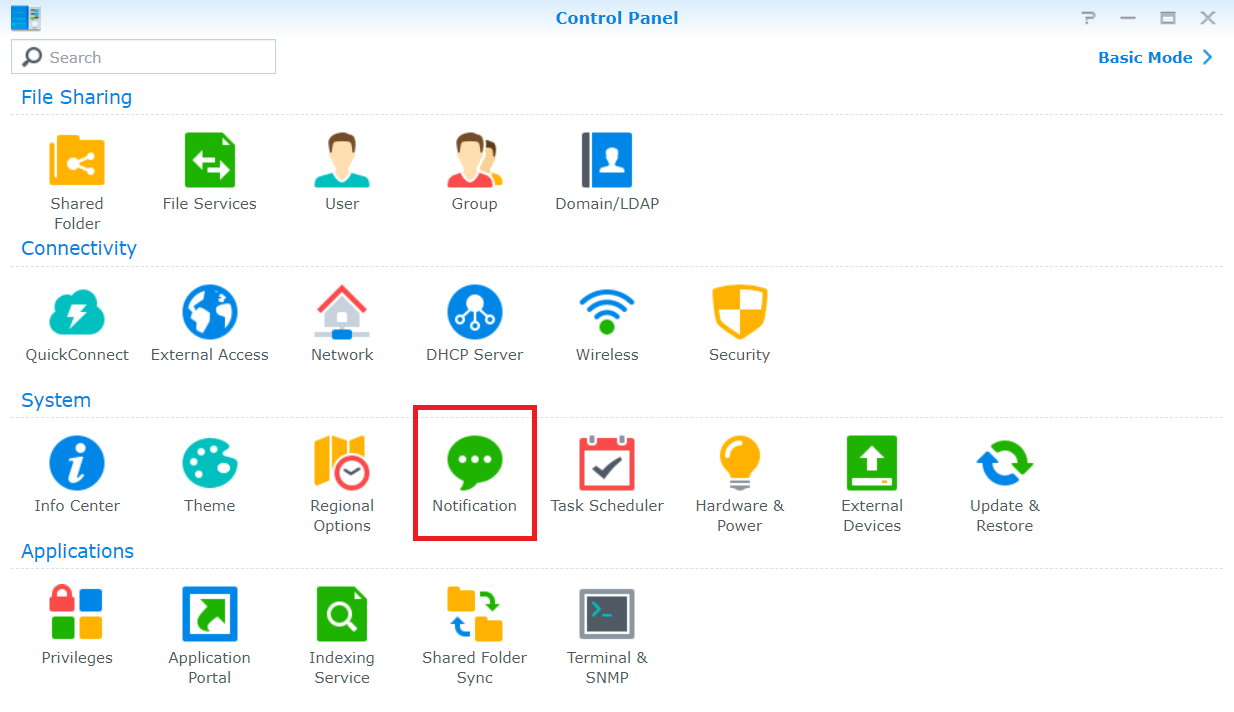Viewport: 1234px width, 712px height.
Task: Open the Notification settings icon
Action: tap(475, 463)
